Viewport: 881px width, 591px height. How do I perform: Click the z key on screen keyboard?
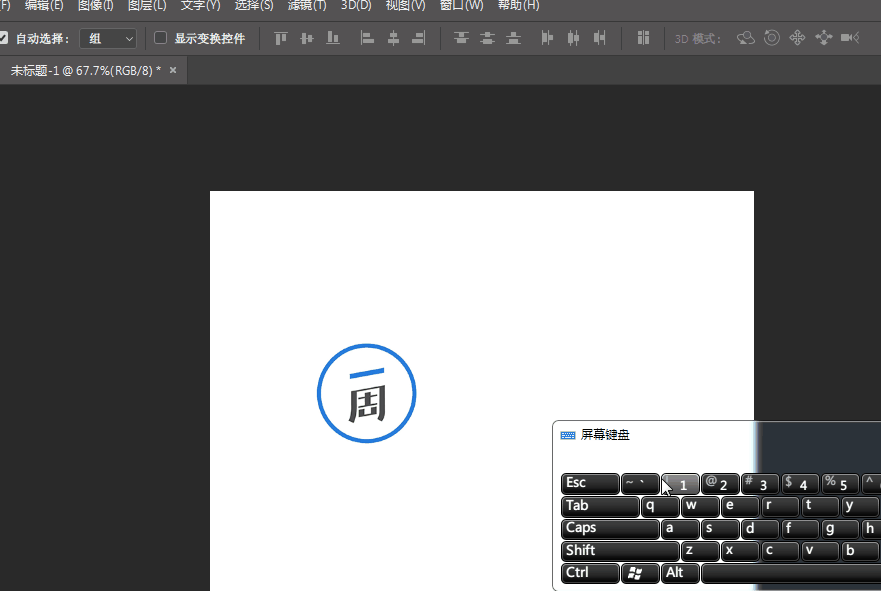coord(700,551)
